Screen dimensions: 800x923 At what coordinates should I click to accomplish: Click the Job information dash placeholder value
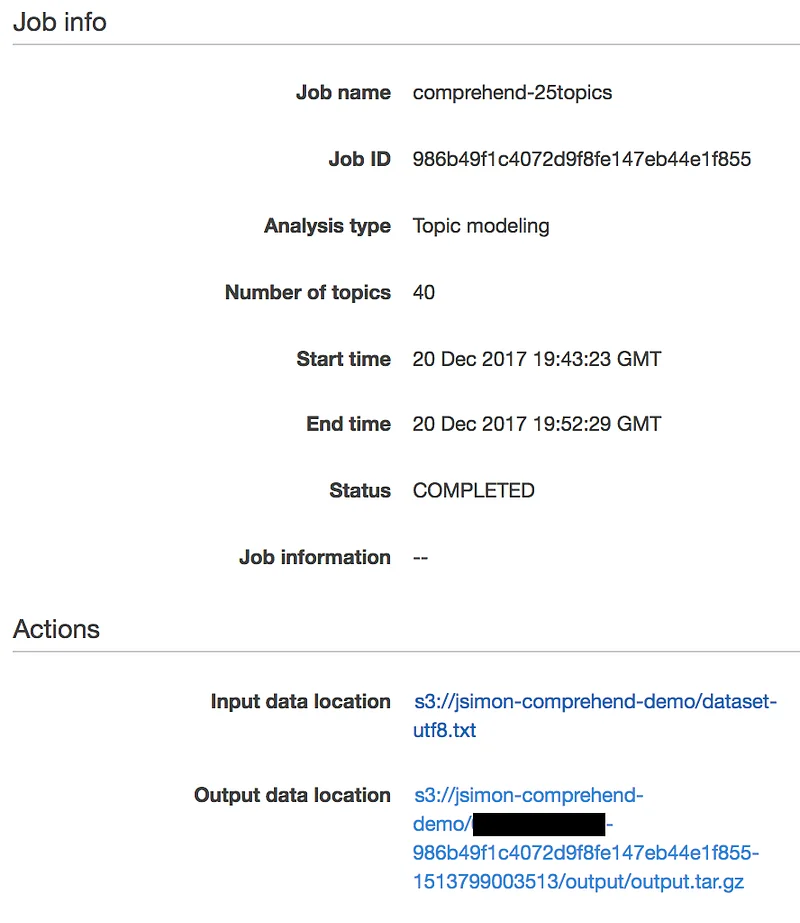pyautogui.click(x=420, y=557)
